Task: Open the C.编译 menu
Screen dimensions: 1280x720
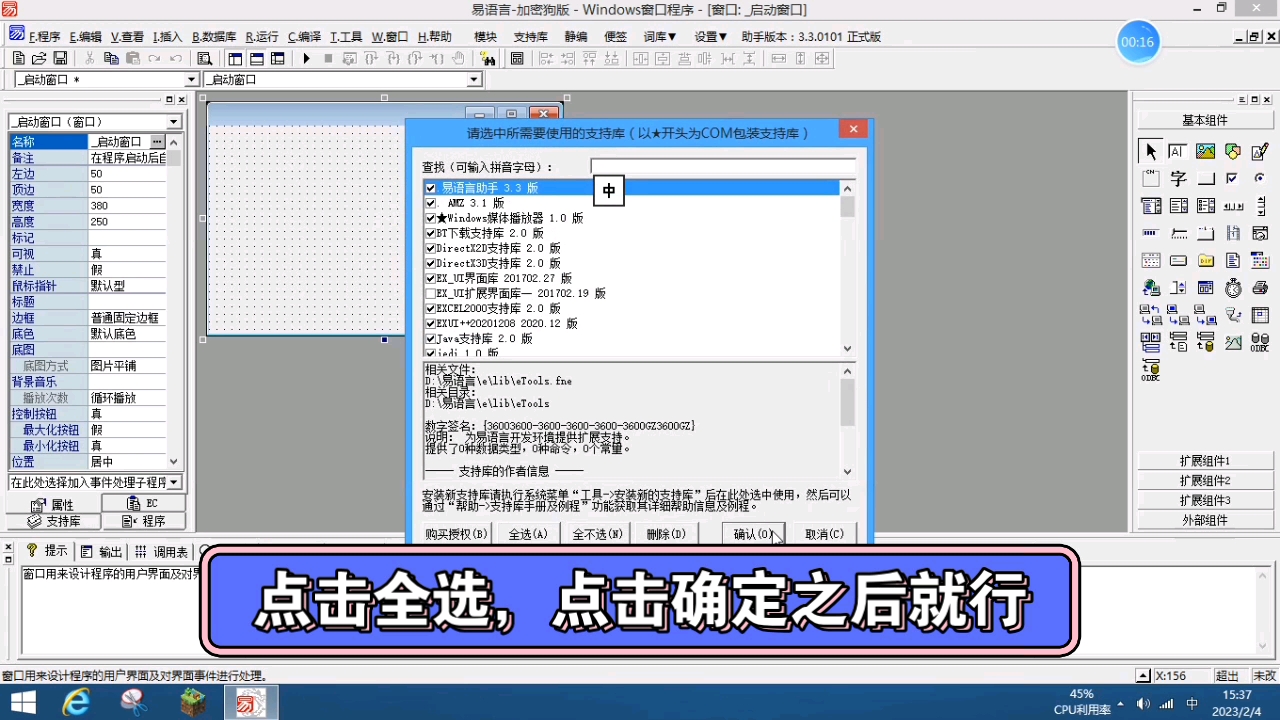Action: [x=304, y=36]
